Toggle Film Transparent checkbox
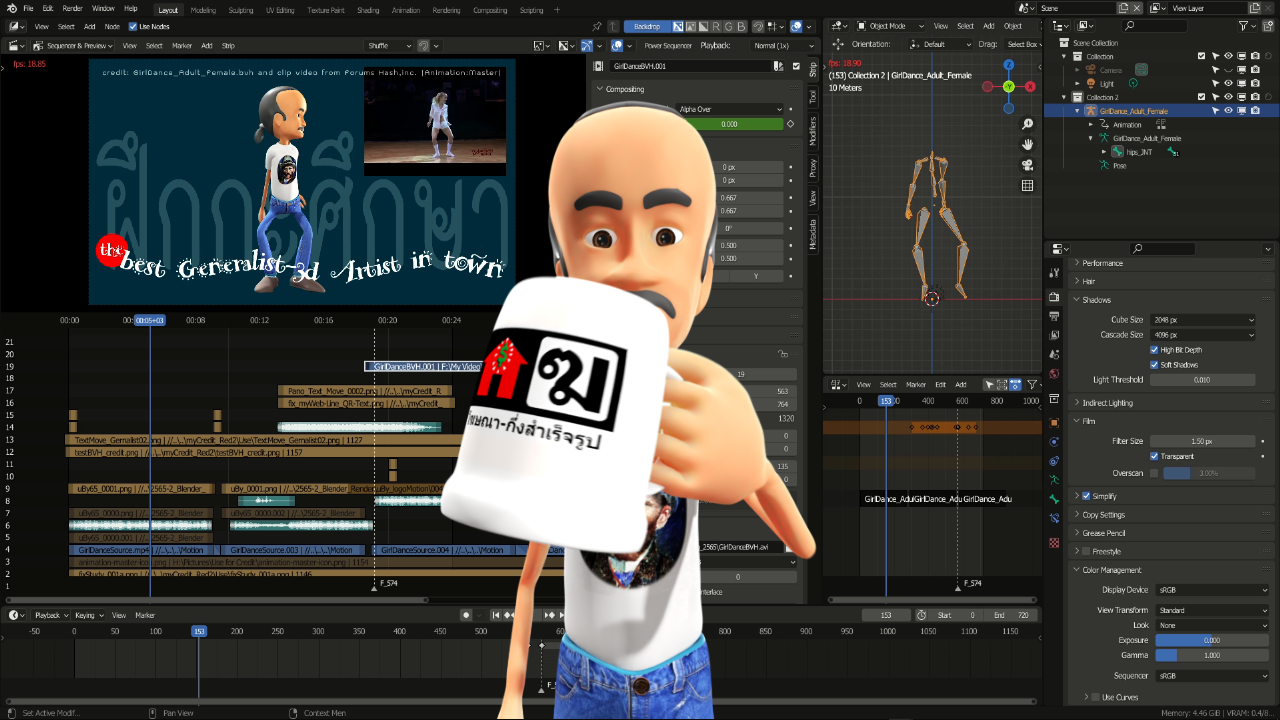The width and height of the screenshot is (1280, 720). click(x=1154, y=456)
